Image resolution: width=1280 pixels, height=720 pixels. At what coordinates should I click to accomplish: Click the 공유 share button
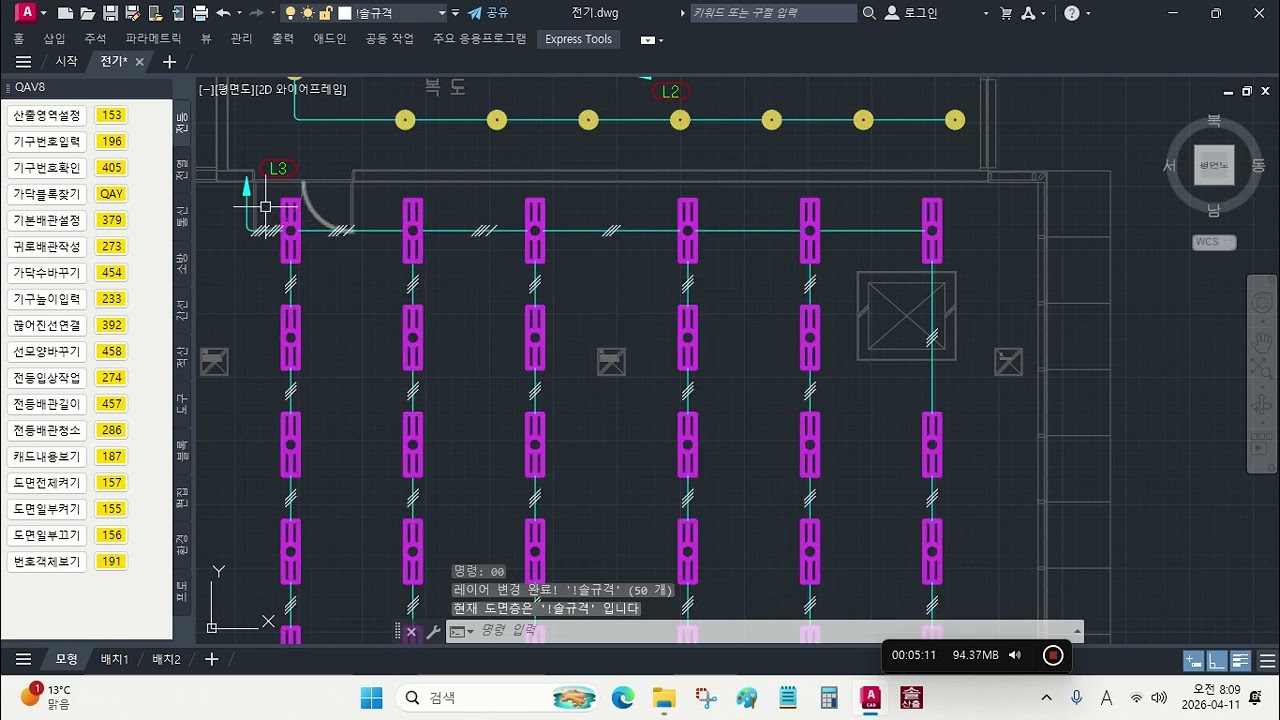coord(488,13)
